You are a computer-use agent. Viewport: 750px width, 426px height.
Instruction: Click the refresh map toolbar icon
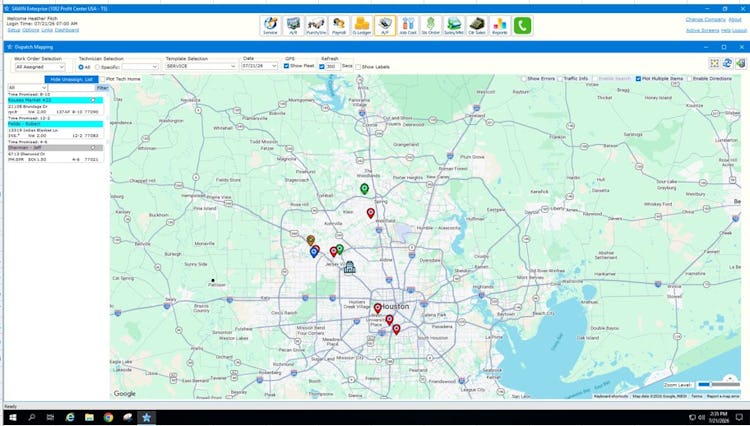click(727, 63)
